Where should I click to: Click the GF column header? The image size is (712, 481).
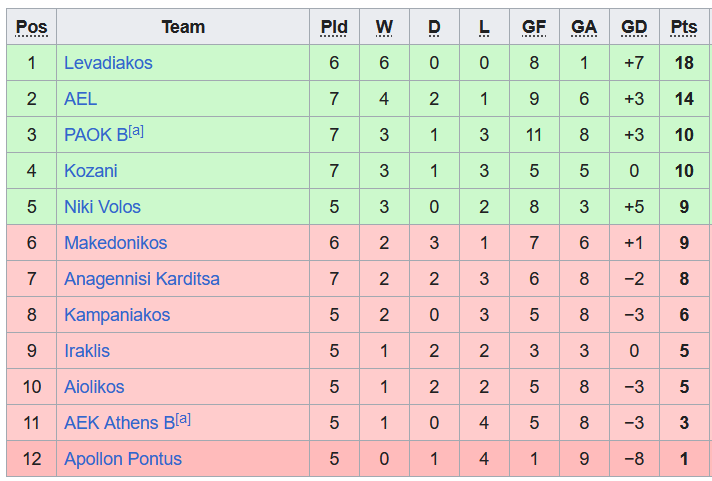click(534, 27)
